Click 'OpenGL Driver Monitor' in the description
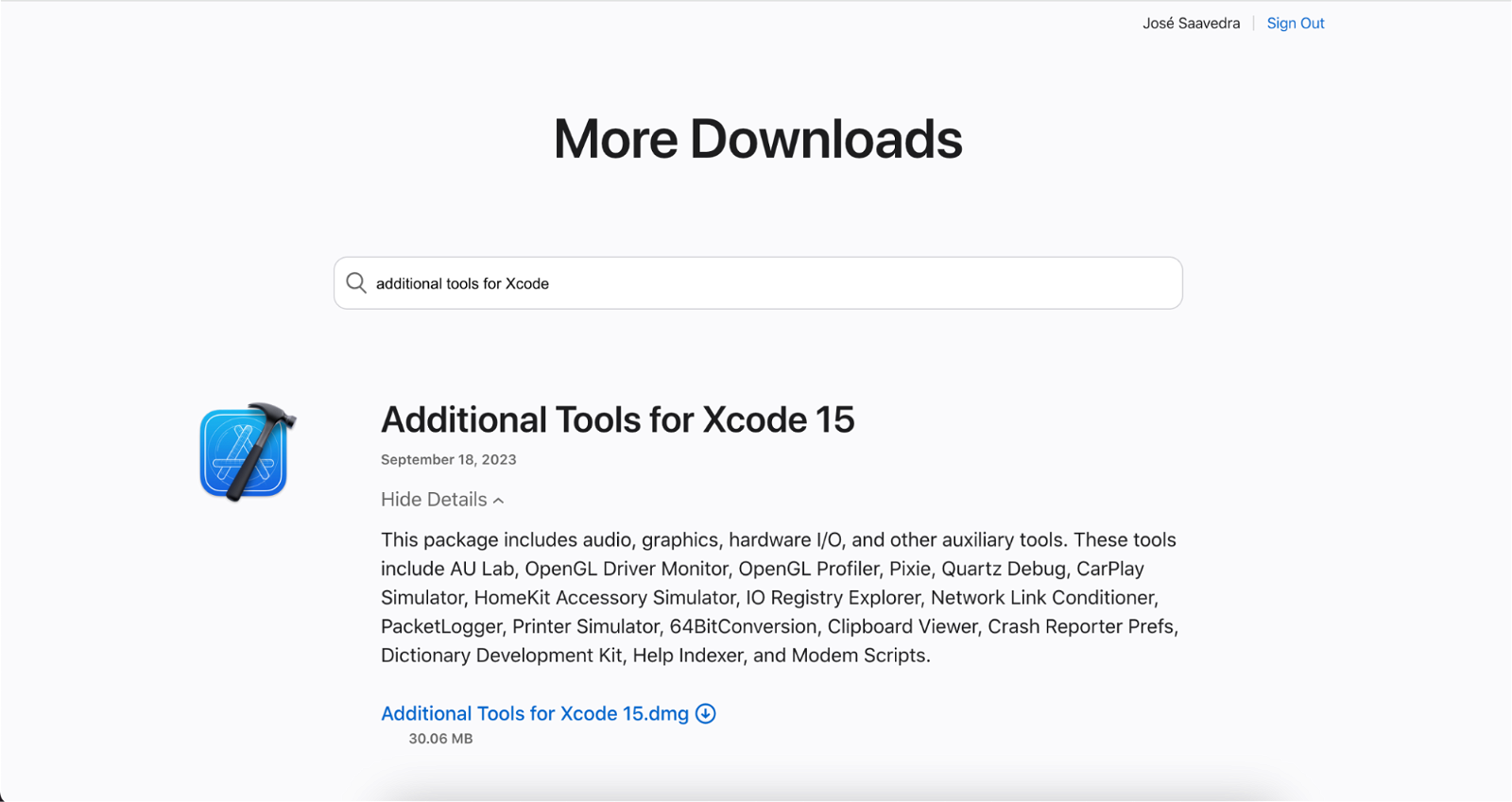 (627, 569)
